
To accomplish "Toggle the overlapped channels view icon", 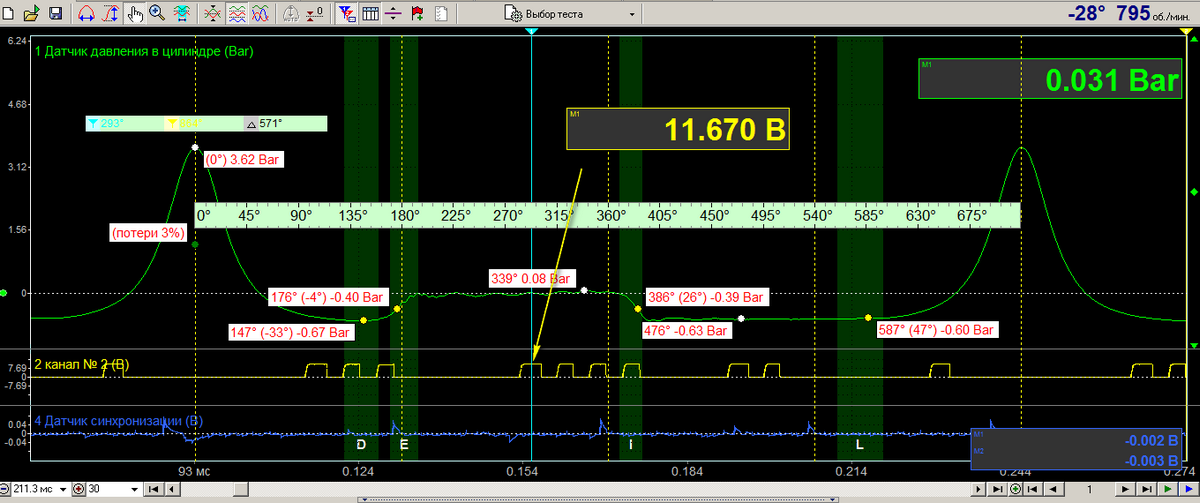I will [x=261, y=14].
